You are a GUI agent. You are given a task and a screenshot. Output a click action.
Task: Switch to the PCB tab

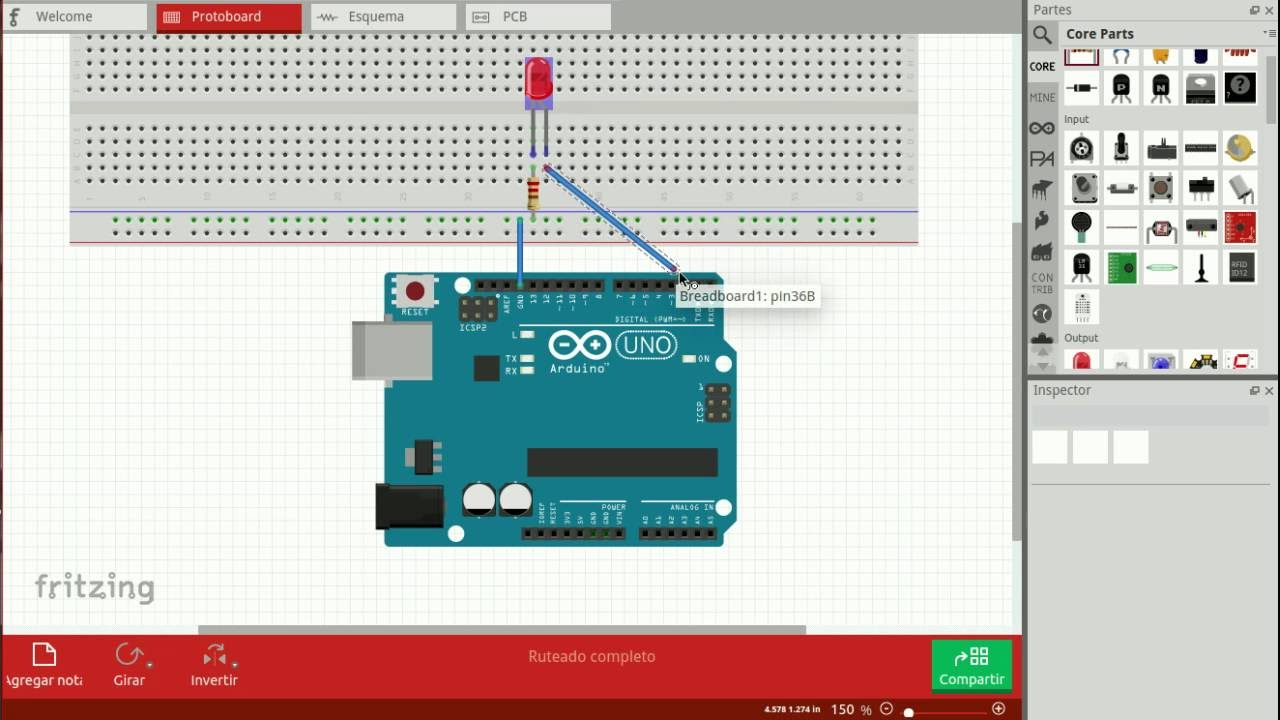[538, 17]
